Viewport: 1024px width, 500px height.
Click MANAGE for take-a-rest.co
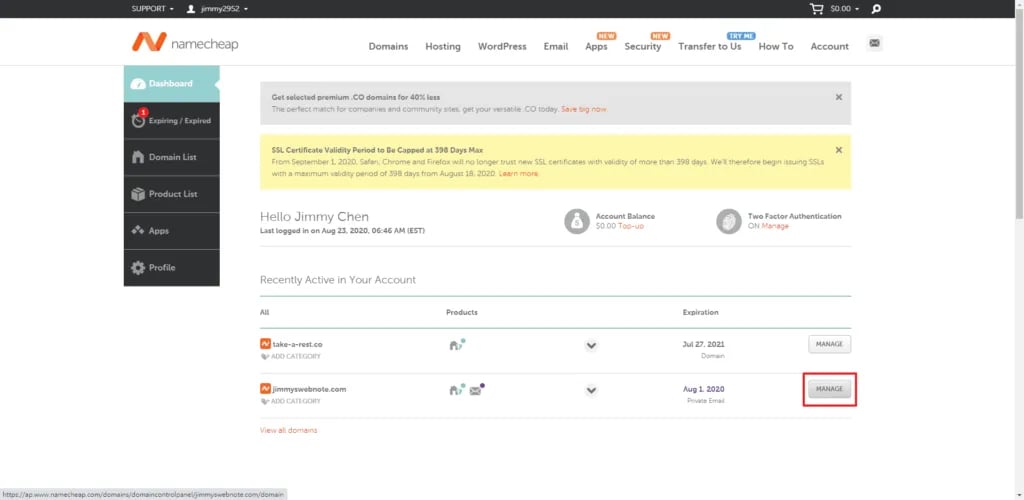pos(829,344)
